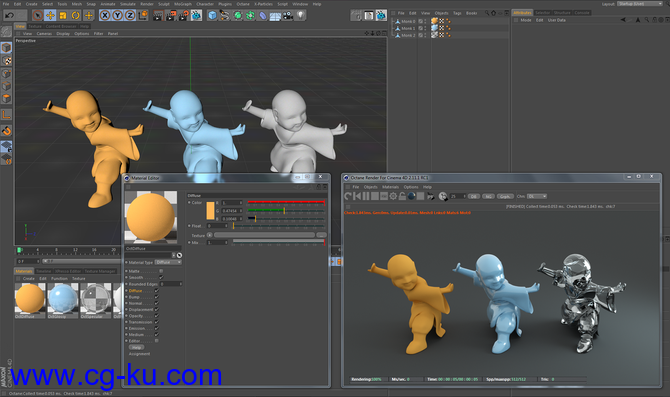Image resolution: width=670 pixels, height=397 pixels.
Task: Open the Cameras menu in viewport
Action: coord(44,33)
